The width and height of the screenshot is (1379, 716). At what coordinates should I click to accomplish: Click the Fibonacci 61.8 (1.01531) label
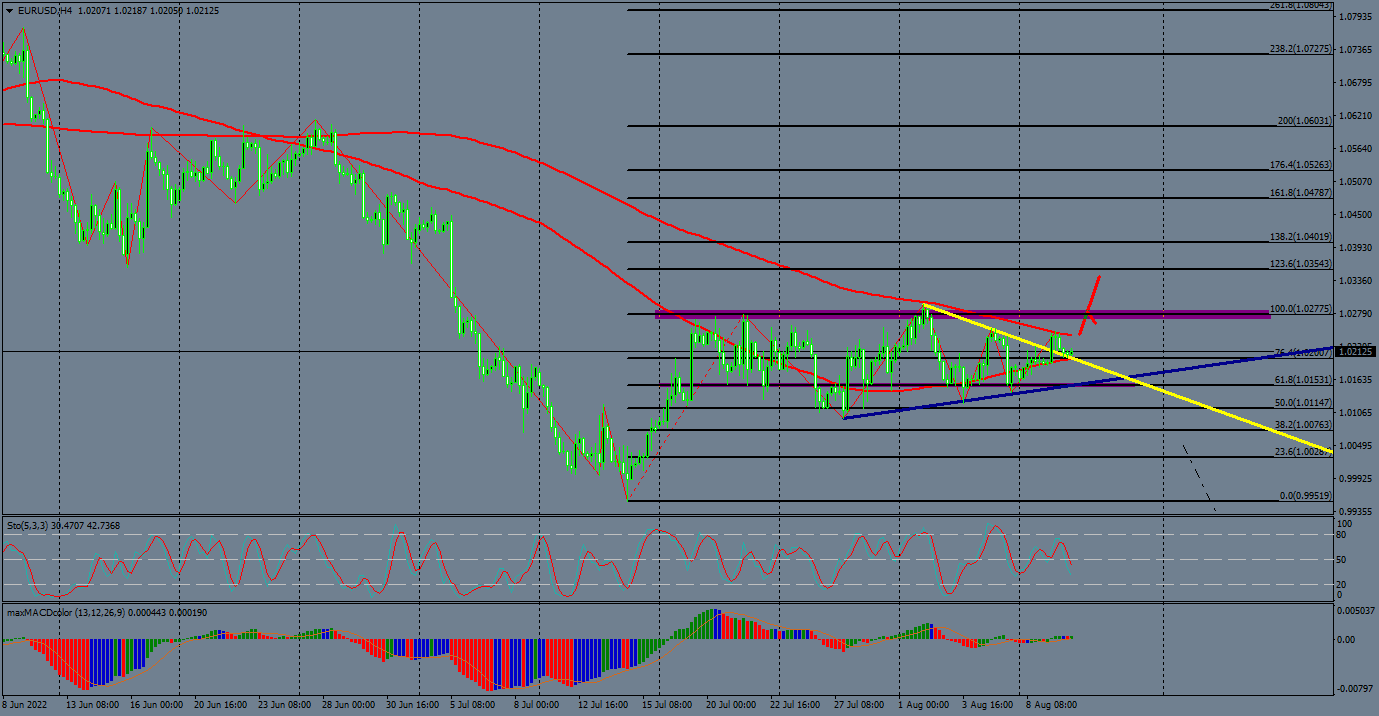1300,380
